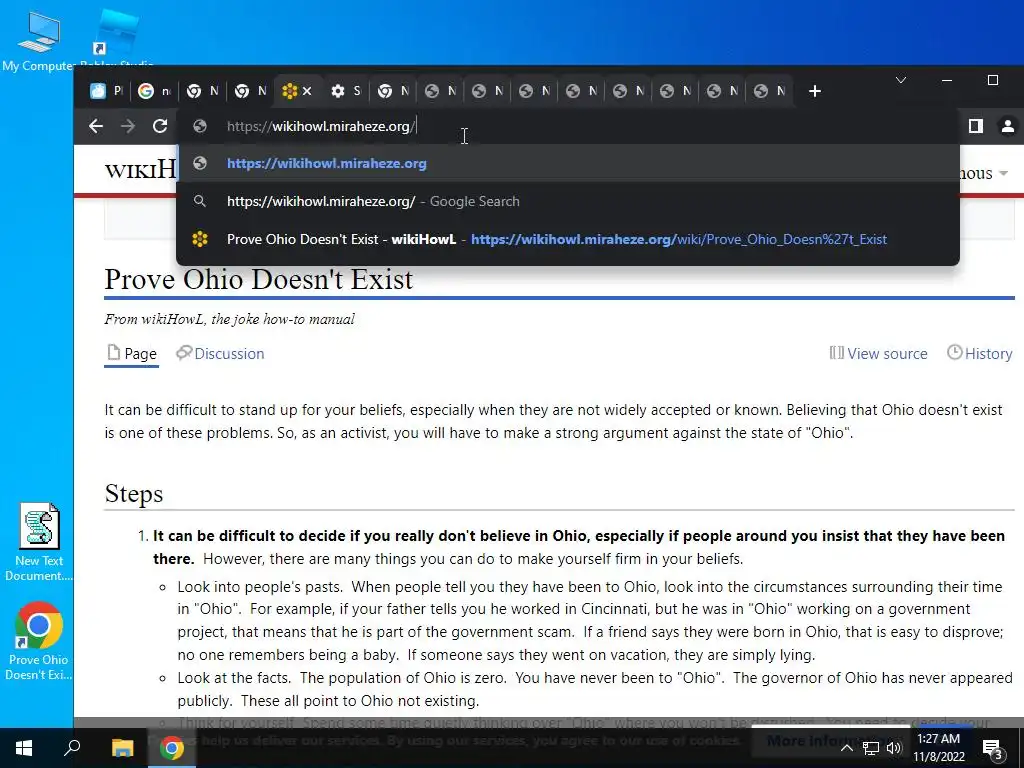
Task: Open a new tab with the plus button
Action: coord(814,91)
